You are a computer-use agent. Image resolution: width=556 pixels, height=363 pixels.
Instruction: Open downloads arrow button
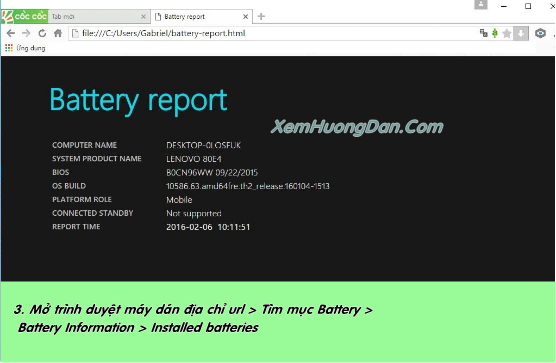coord(521,34)
